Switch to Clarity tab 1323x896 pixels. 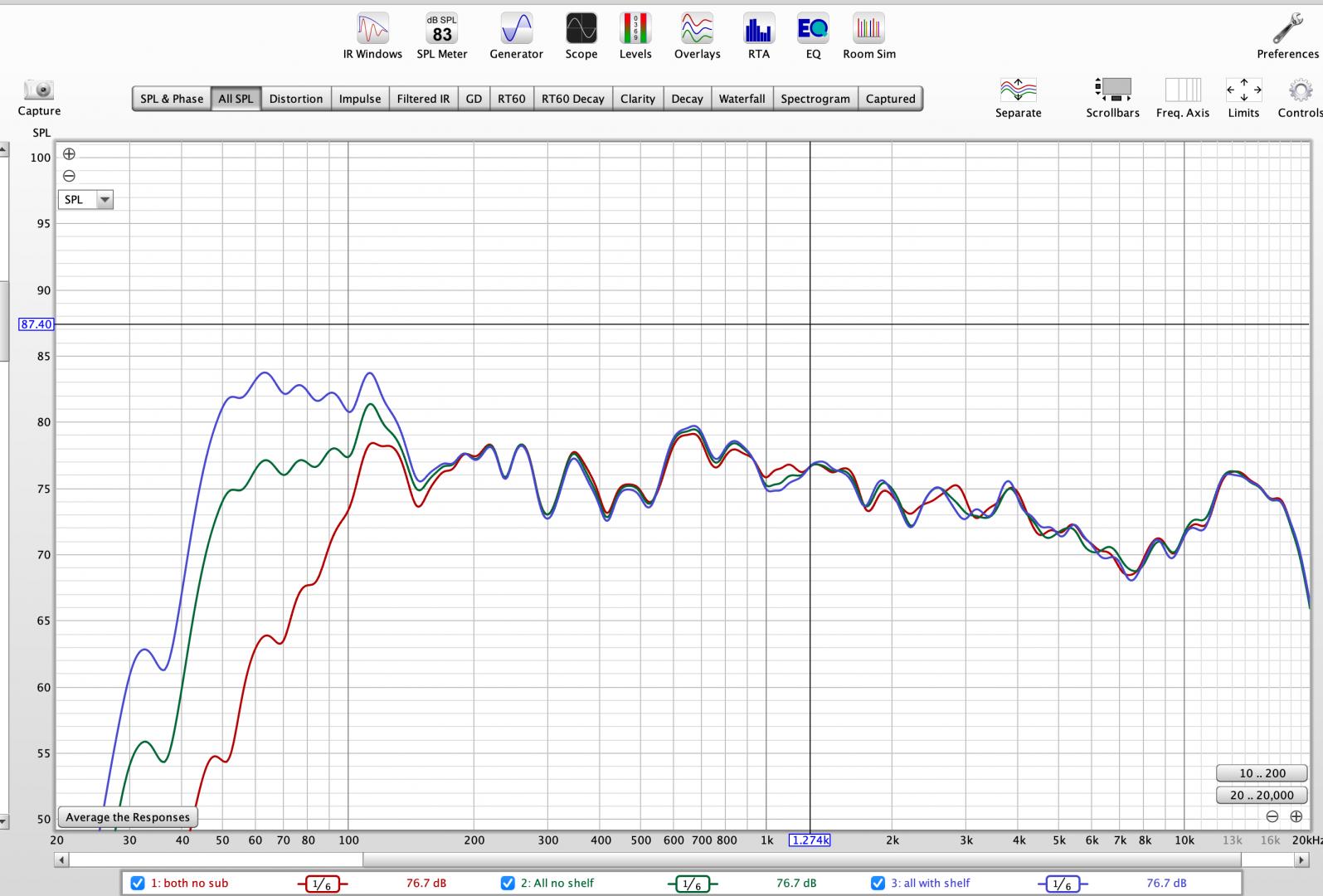638,99
